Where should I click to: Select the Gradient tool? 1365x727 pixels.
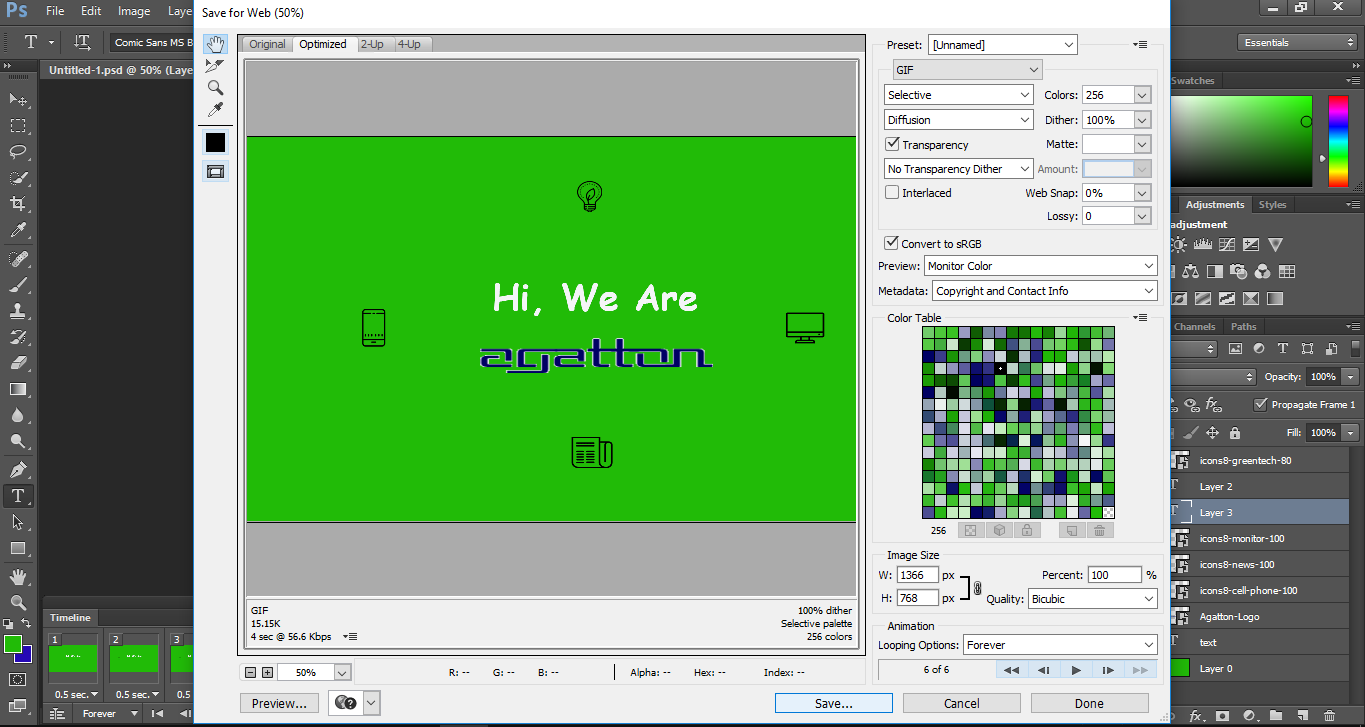click(x=18, y=389)
